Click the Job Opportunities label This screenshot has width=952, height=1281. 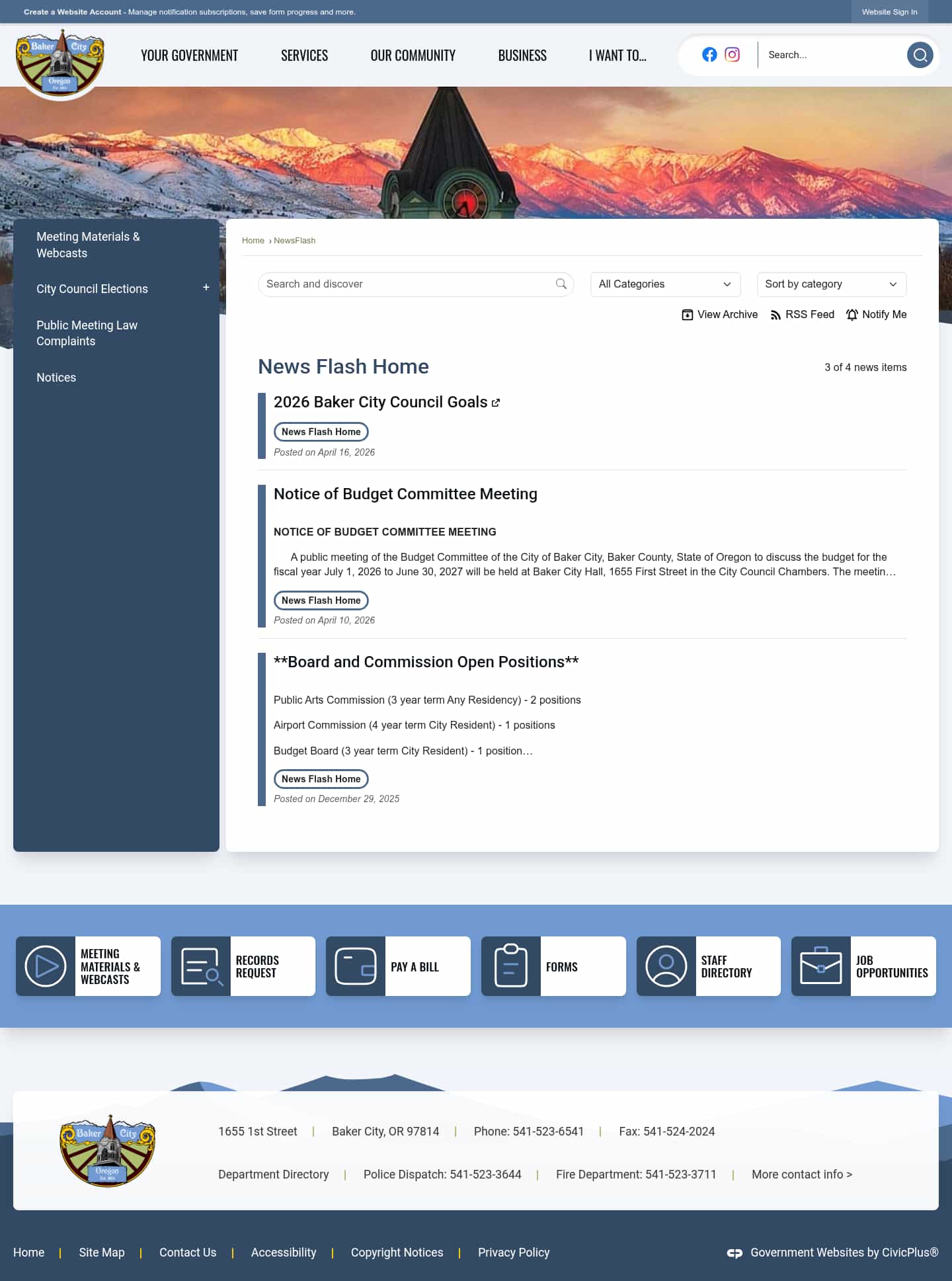[892, 966]
